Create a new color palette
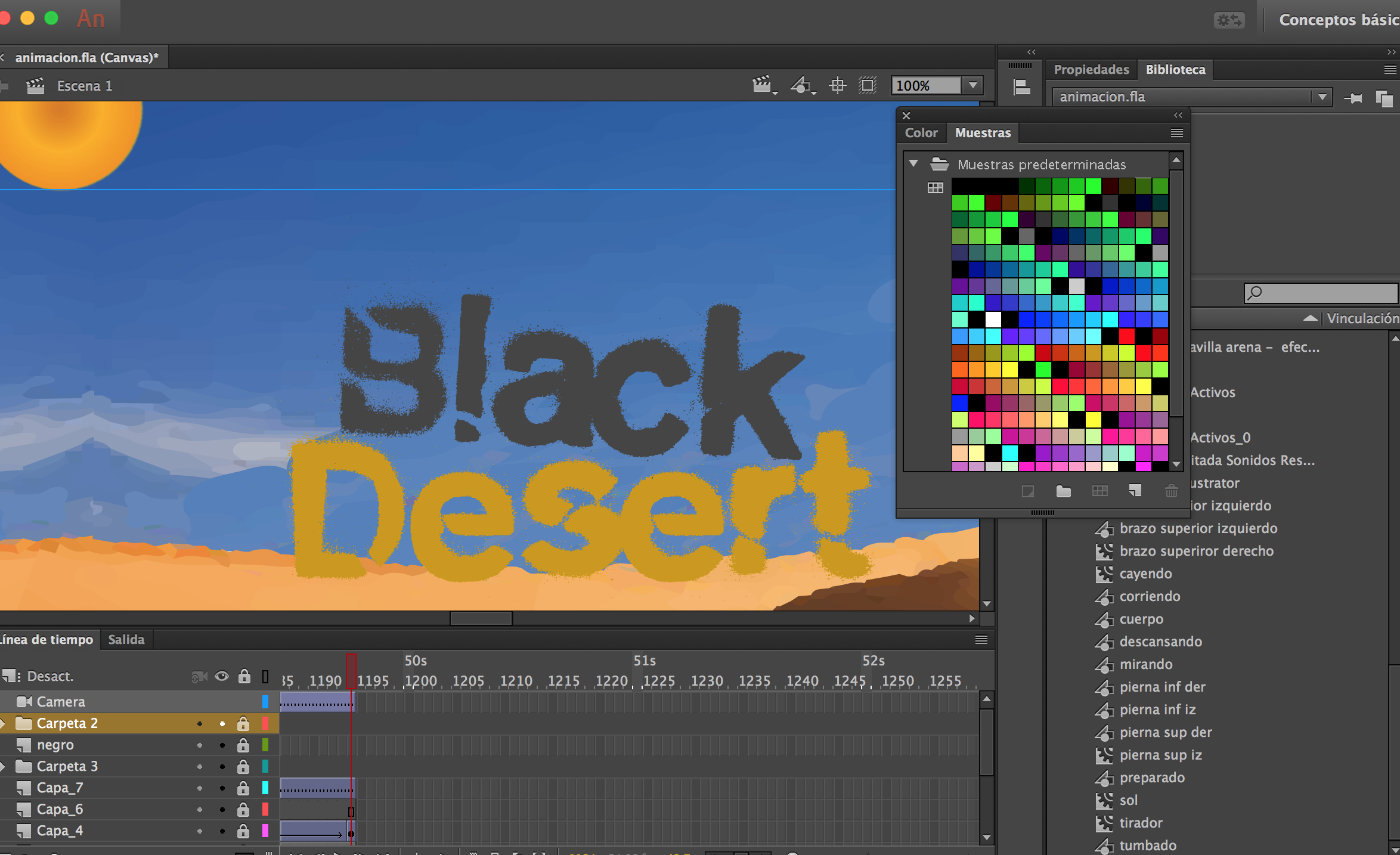The height and width of the screenshot is (855, 1400). 1099,491
